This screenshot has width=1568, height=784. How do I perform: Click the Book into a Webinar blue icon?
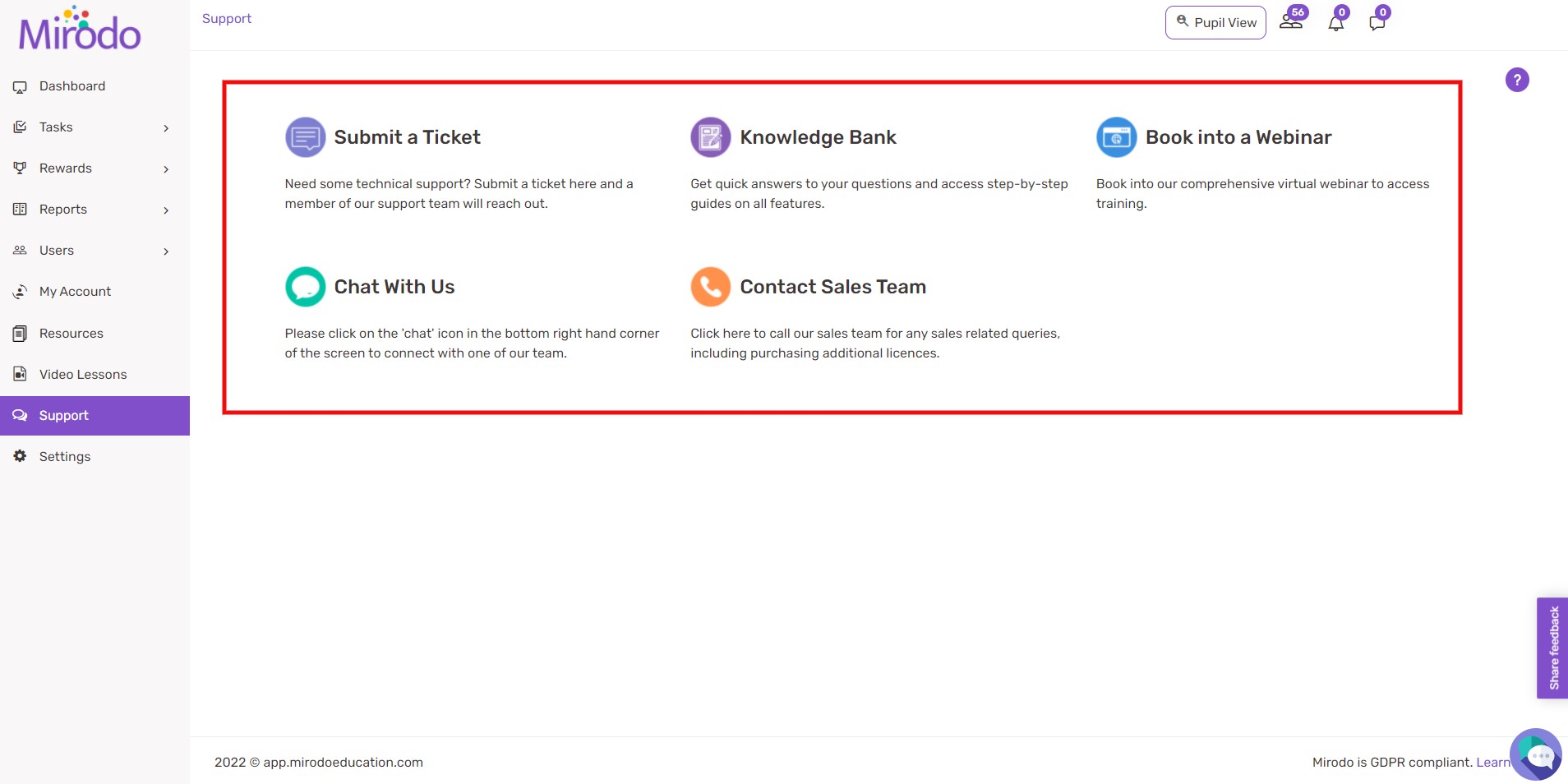(1117, 137)
